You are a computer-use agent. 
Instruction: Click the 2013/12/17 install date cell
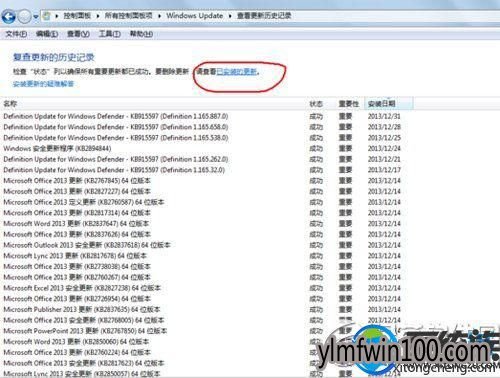pos(384,170)
